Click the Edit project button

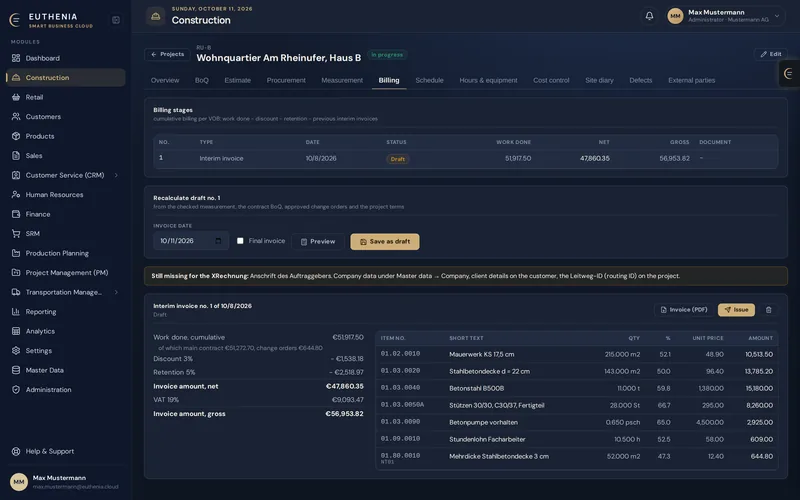point(770,54)
